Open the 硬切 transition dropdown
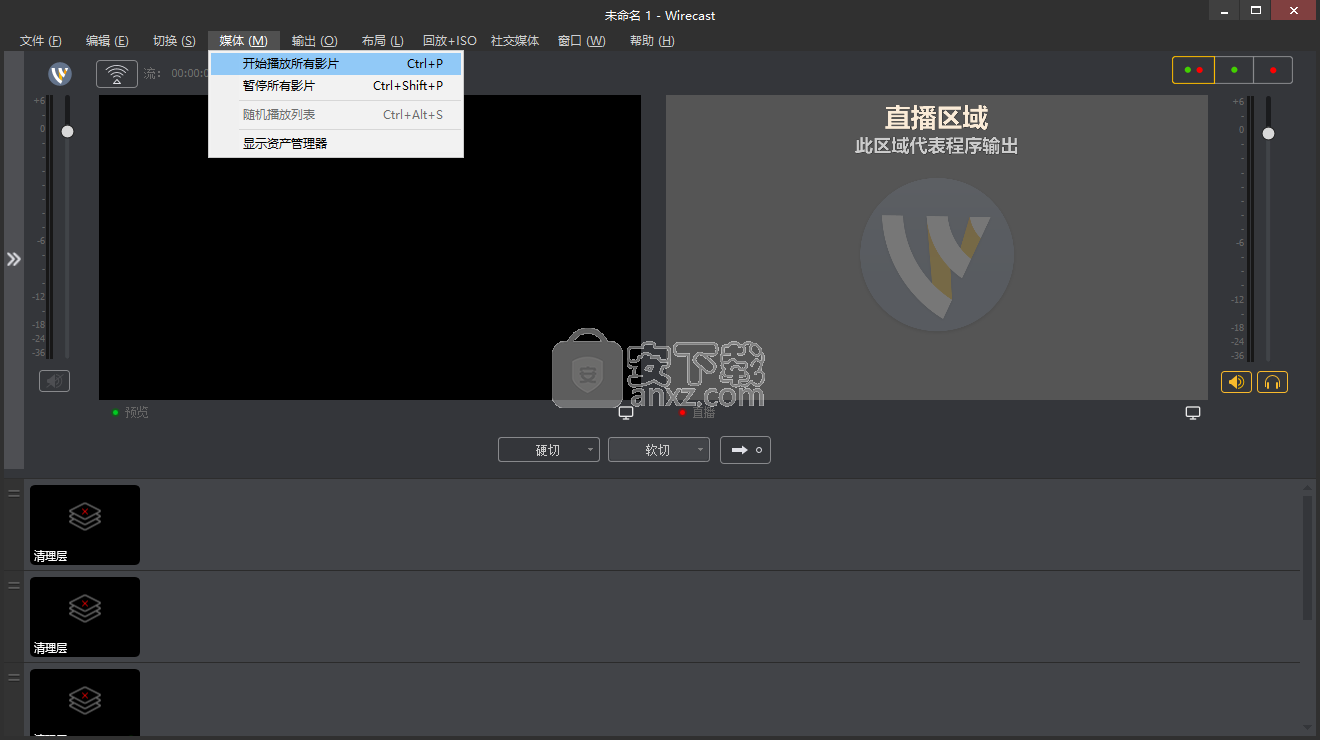The image size is (1320, 740). 549,450
